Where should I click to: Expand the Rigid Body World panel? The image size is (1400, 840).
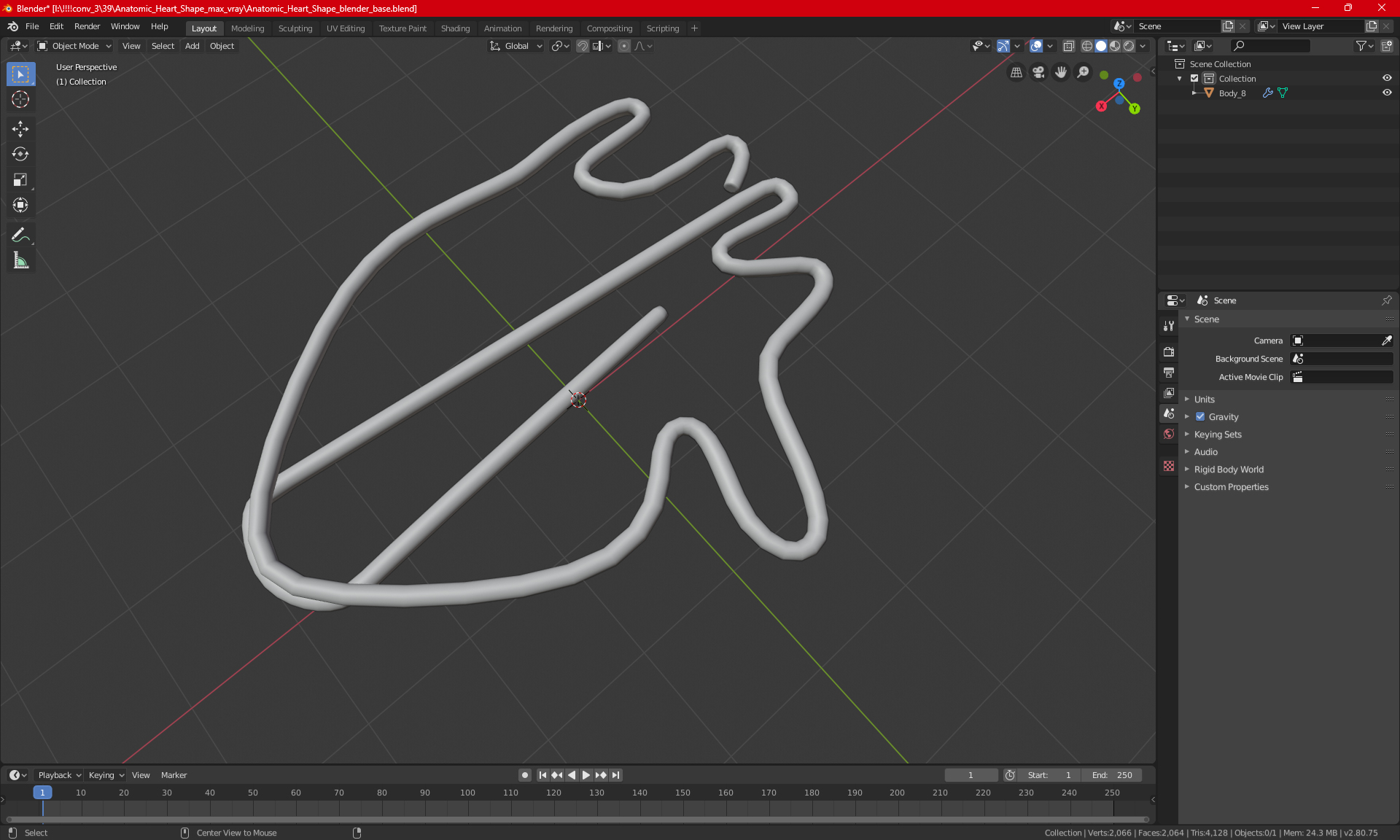pyautogui.click(x=1229, y=470)
